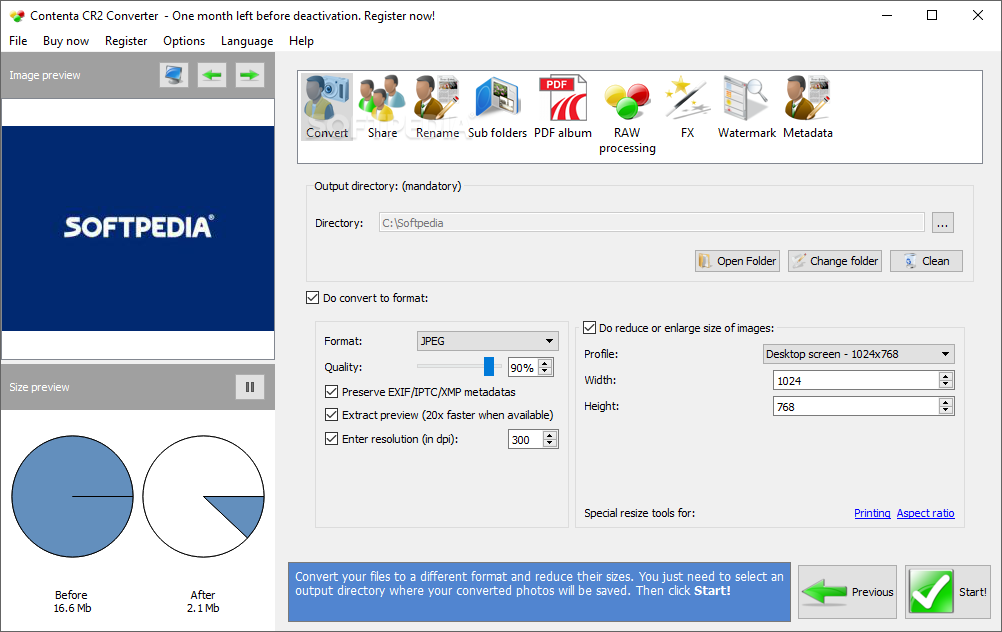Click the "16.6 Mb" before size text

[x=72, y=608]
